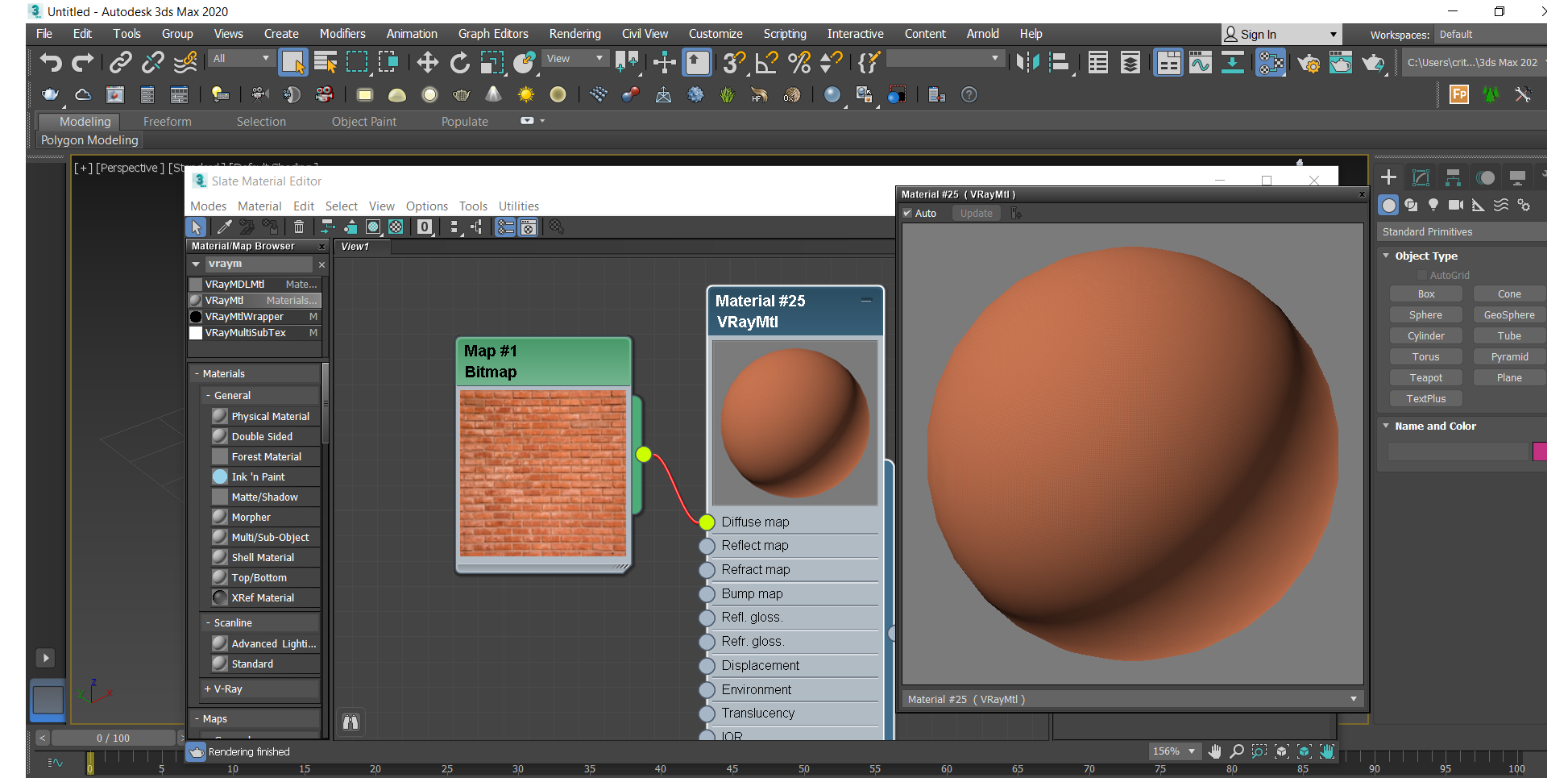1568x778 pixels.
Task: Click the Angle Snap toggle icon
Action: pos(765,62)
